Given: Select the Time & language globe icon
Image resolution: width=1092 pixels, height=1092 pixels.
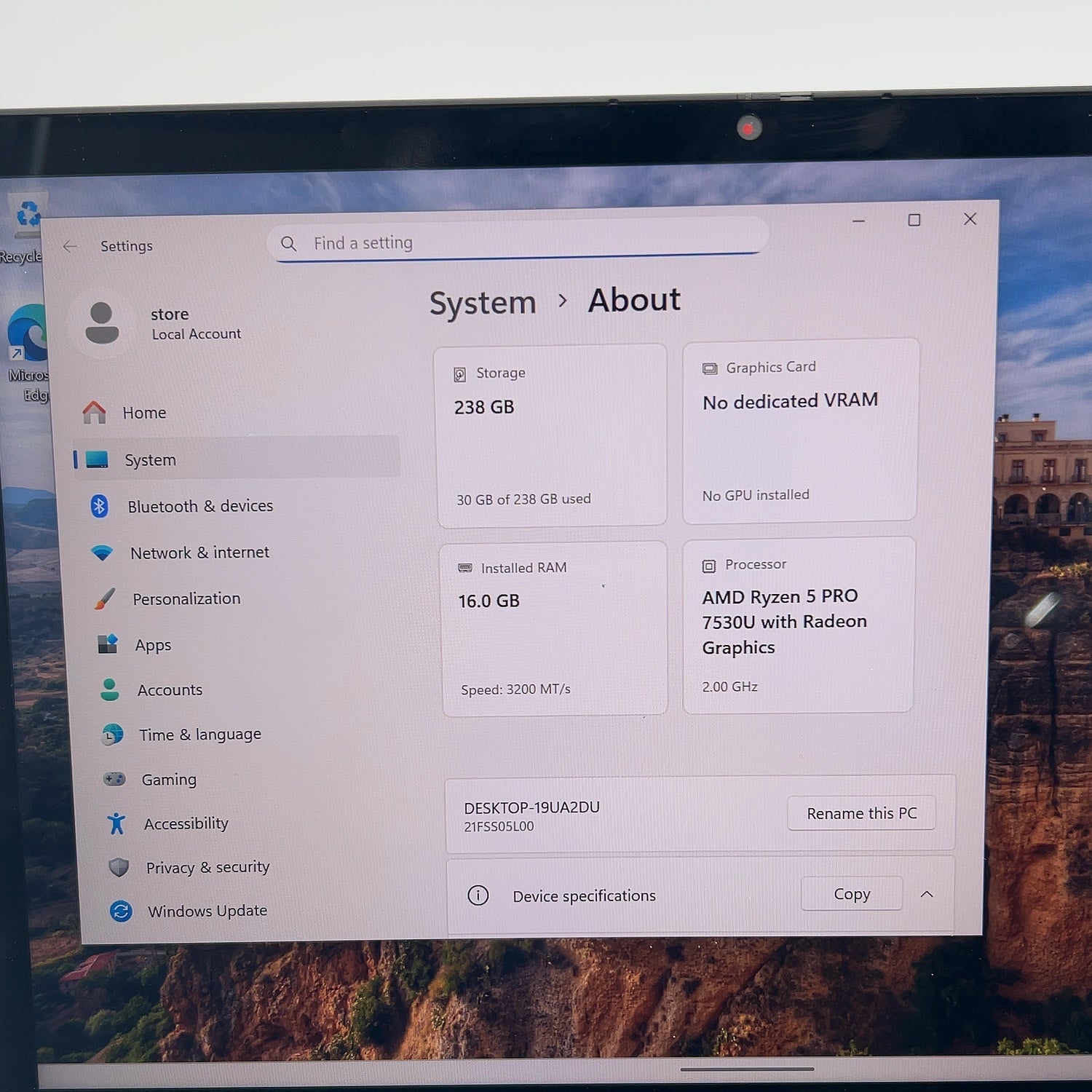Looking at the screenshot, I should 113,735.
